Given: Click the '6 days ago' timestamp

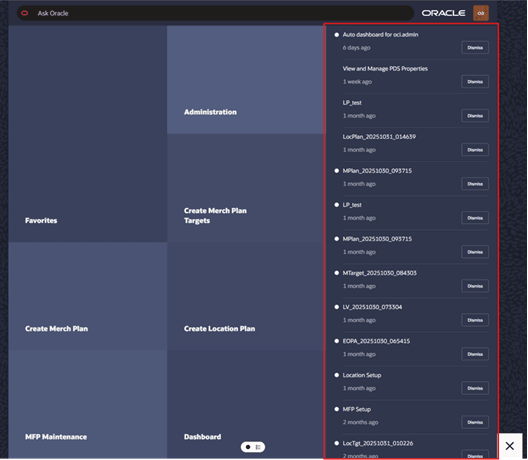Looking at the screenshot, I should pyautogui.click(x=356, y=47).
